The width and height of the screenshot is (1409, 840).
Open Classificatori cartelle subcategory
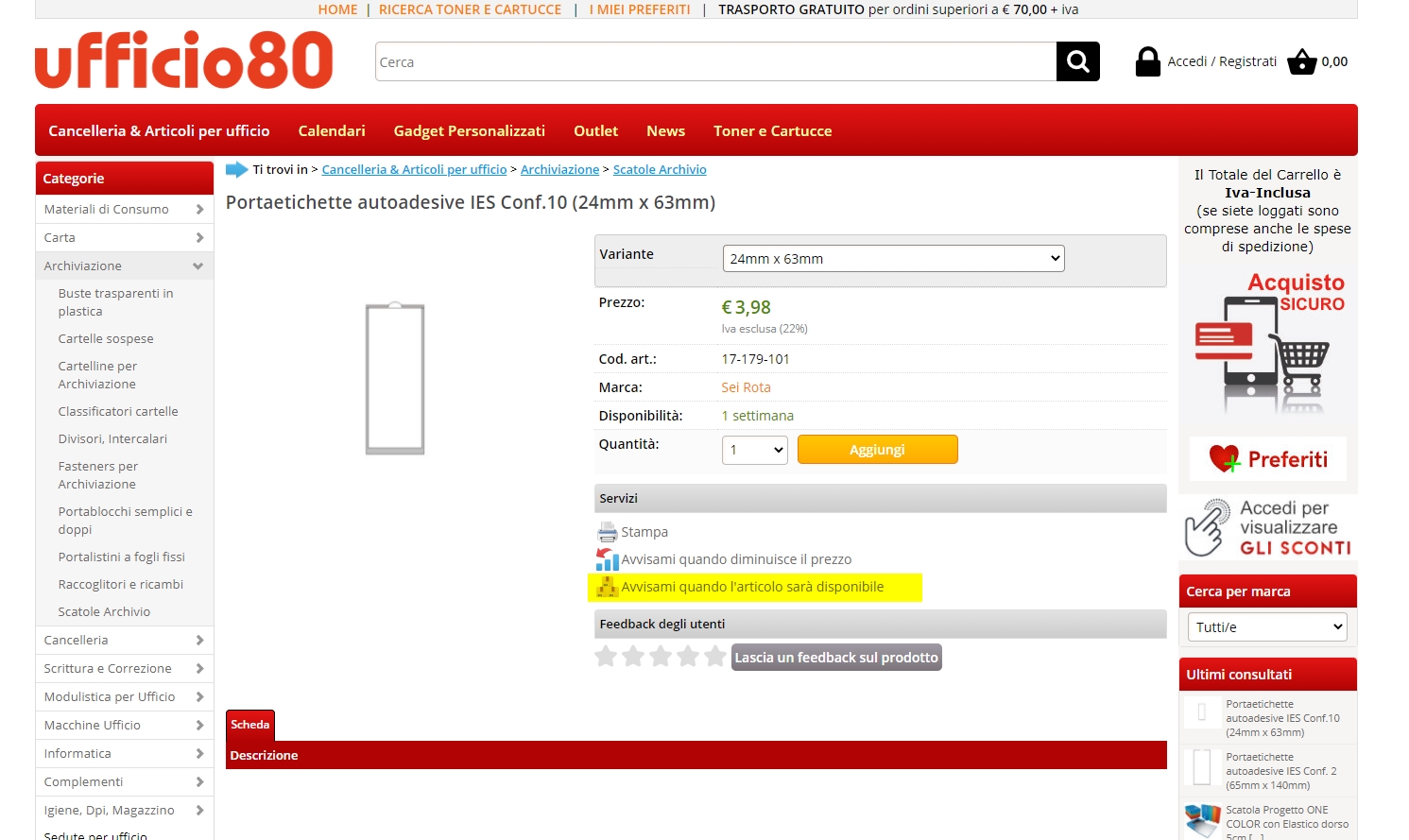tap(118, 412)
